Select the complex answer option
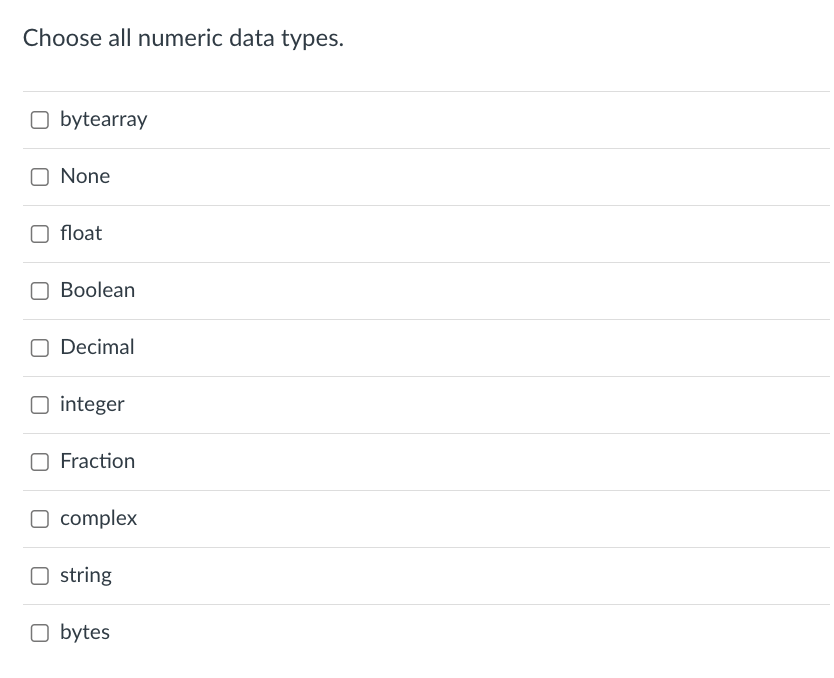The height and width of the screenshot is (678, 834). (x=98, y=518)
